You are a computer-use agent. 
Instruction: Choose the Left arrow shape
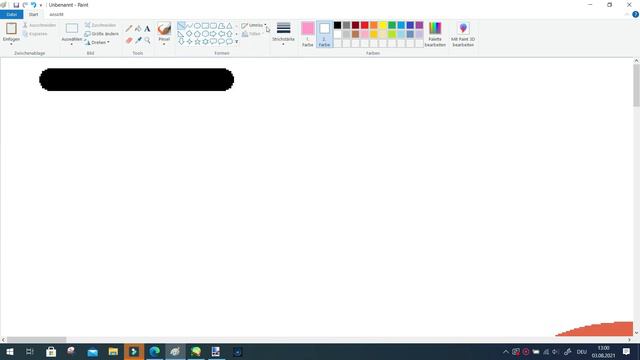tap(221, 33)
